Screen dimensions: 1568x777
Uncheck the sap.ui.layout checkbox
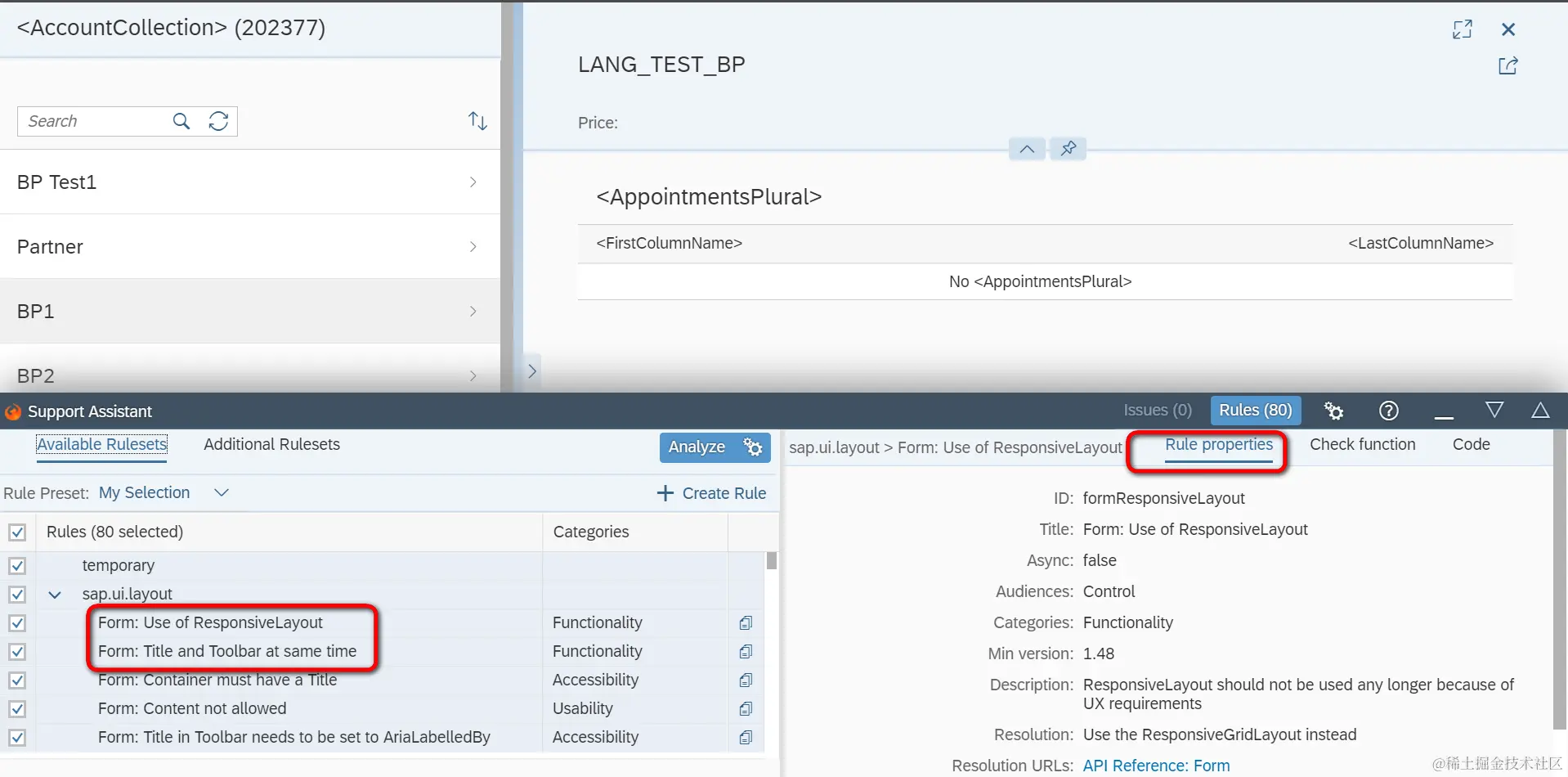click(17, 595)
